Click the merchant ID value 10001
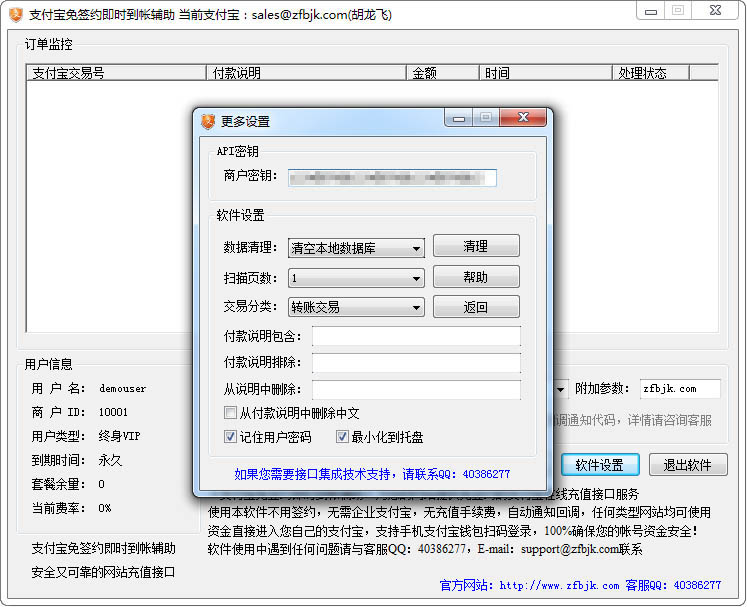The width and height of the screenshot is (747, 607). point(113,412)
